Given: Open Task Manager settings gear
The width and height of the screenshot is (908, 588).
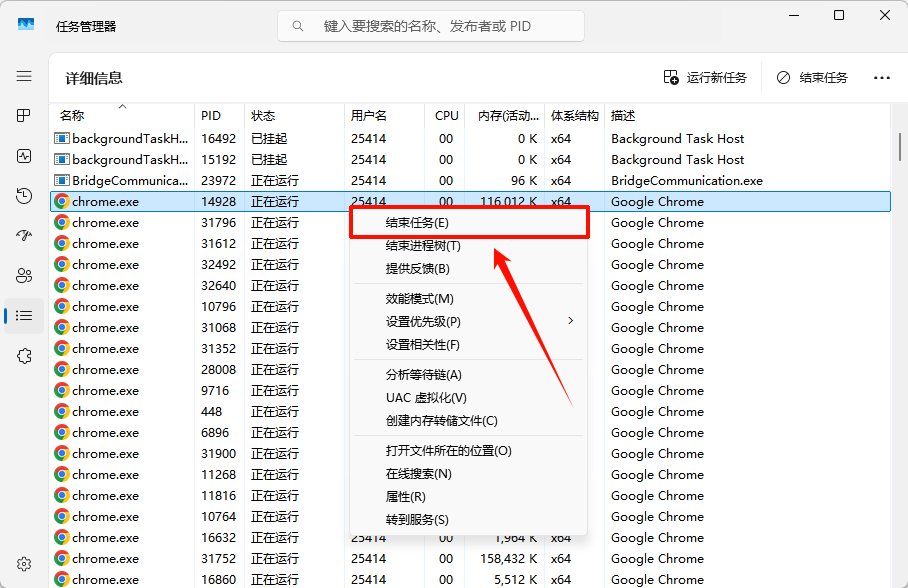Looking at the screenshot, I should (23, 563).
